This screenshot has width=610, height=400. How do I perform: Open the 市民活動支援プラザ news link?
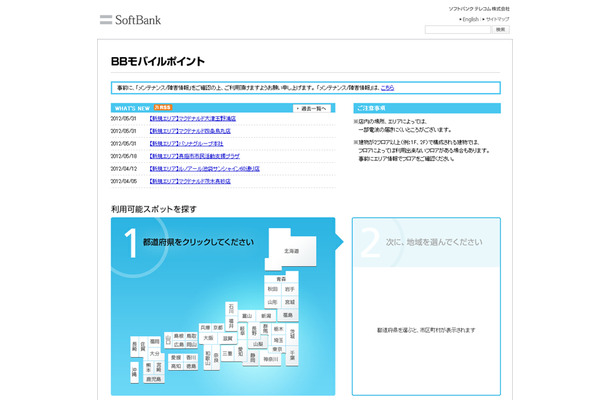195,156
